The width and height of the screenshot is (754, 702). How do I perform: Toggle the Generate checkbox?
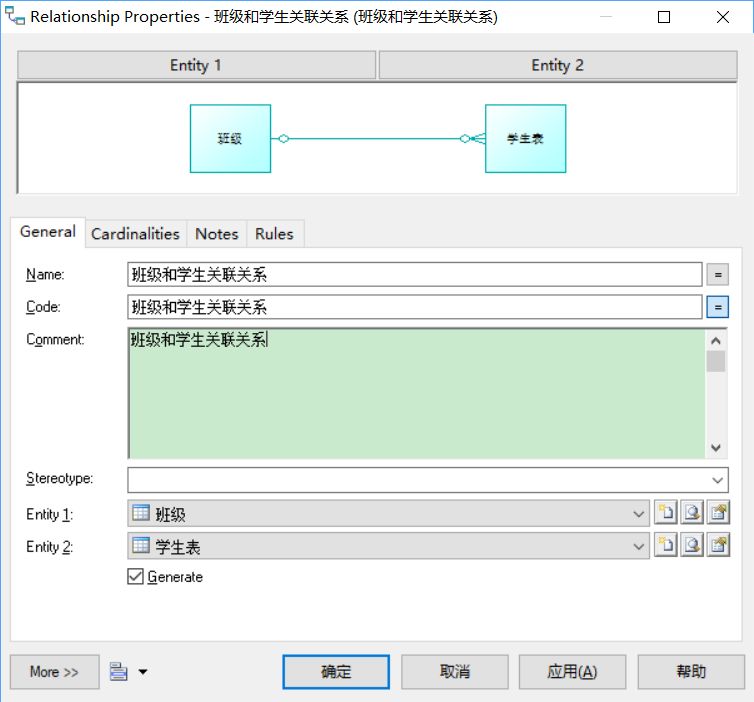[x=135, y=576]
